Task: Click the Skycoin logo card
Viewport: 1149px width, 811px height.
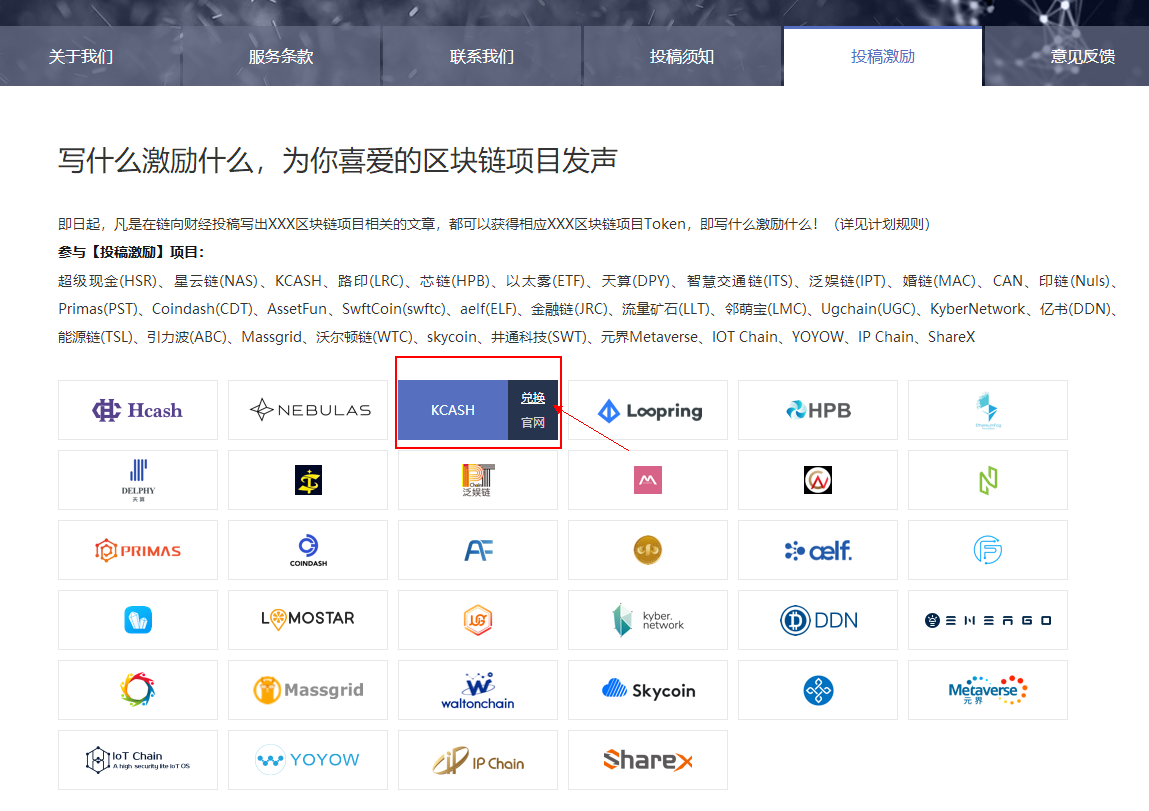Action: click(x=648, y=690)
